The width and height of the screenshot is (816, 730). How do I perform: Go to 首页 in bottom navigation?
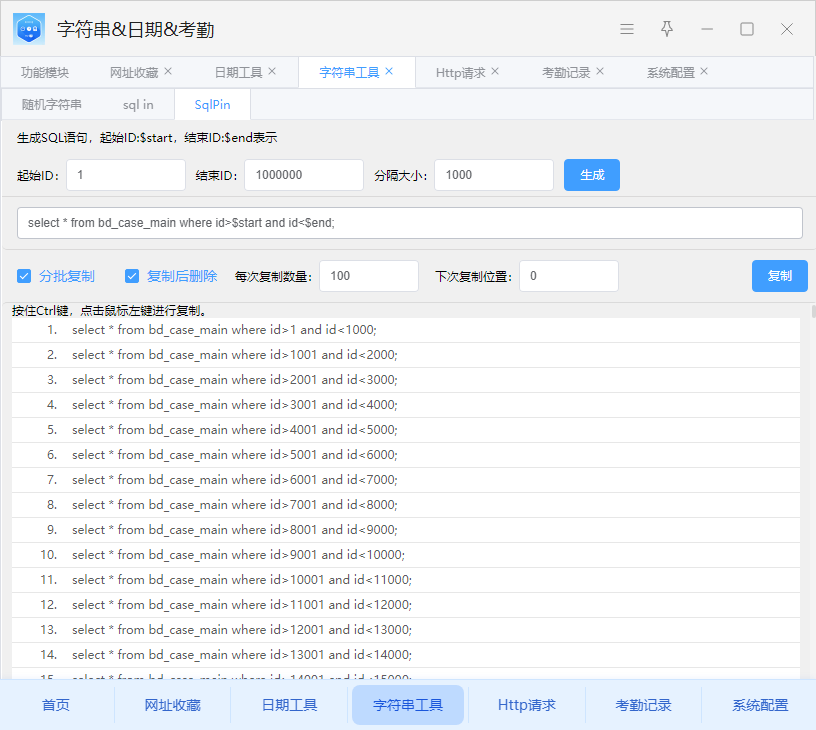click(56, 705)
